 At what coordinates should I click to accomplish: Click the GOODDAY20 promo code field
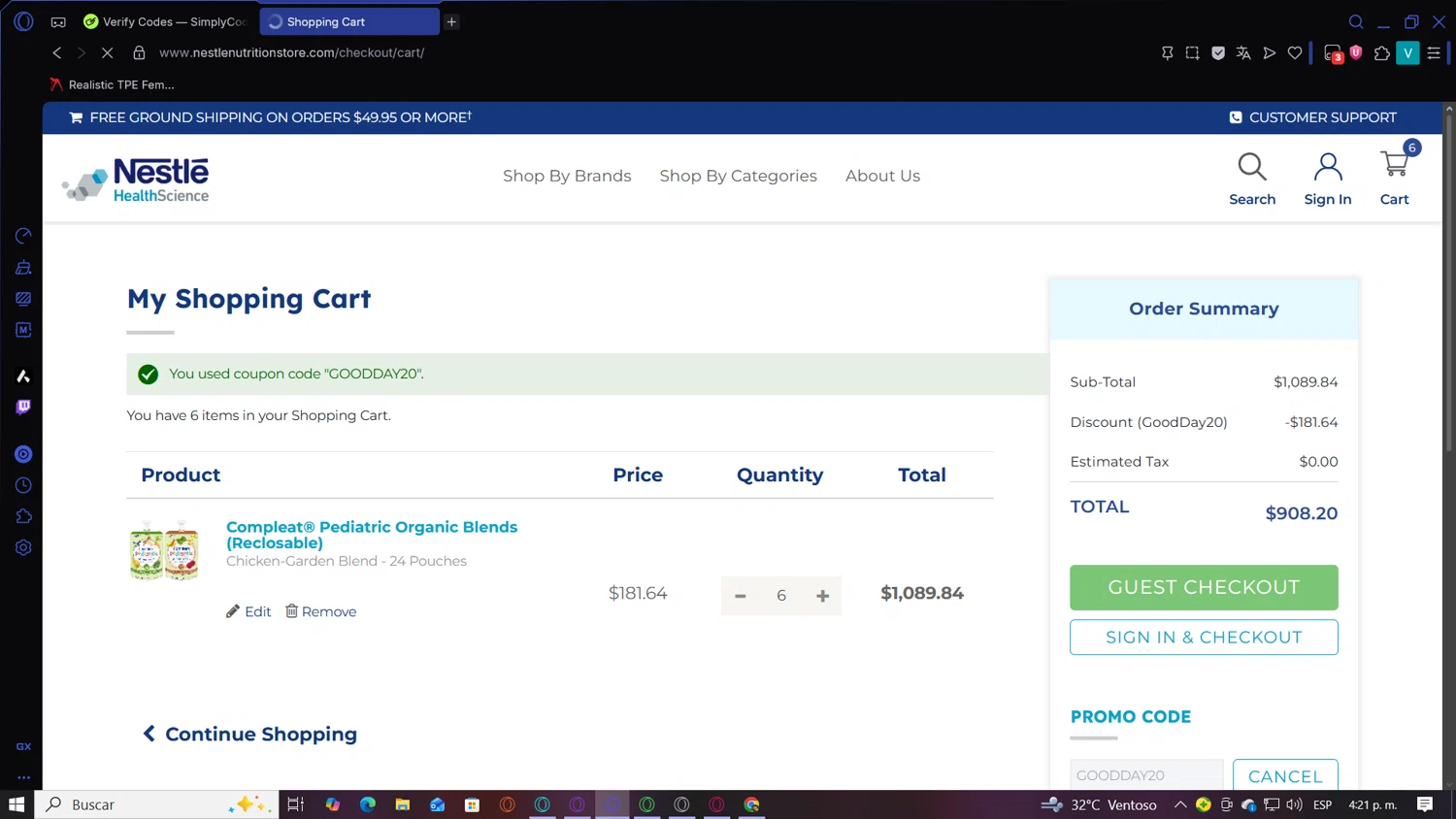coord(1146,775)
